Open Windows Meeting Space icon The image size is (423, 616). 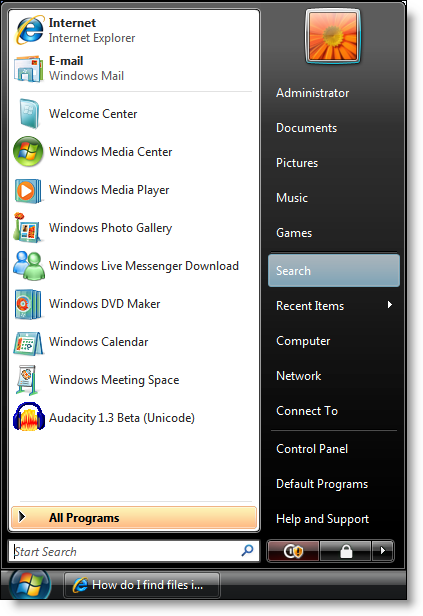[27, 380]
